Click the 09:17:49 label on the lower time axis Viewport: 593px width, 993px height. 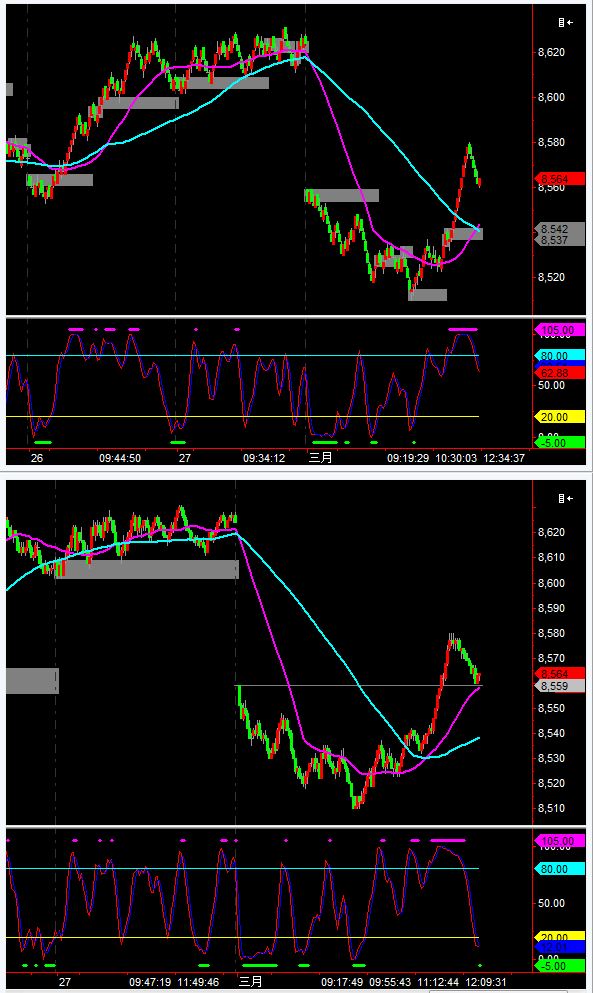(x=343, y=982)
